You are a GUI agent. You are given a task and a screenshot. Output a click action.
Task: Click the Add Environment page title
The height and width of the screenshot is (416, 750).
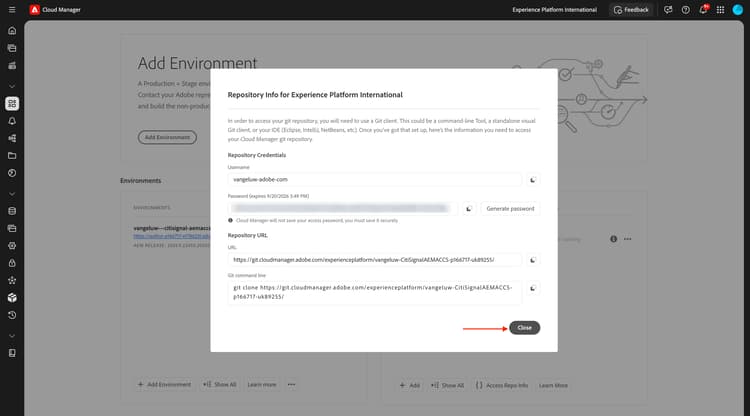click(x=197, y=63)
